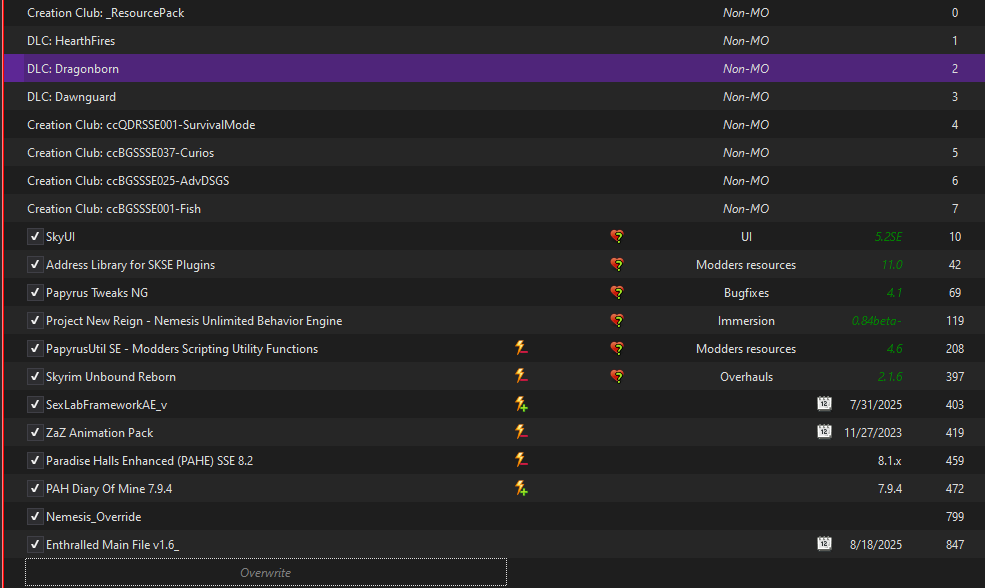Click Skyrim Unbound Reborn heart icon
The image size is (985, 588).
coord(617,377)
